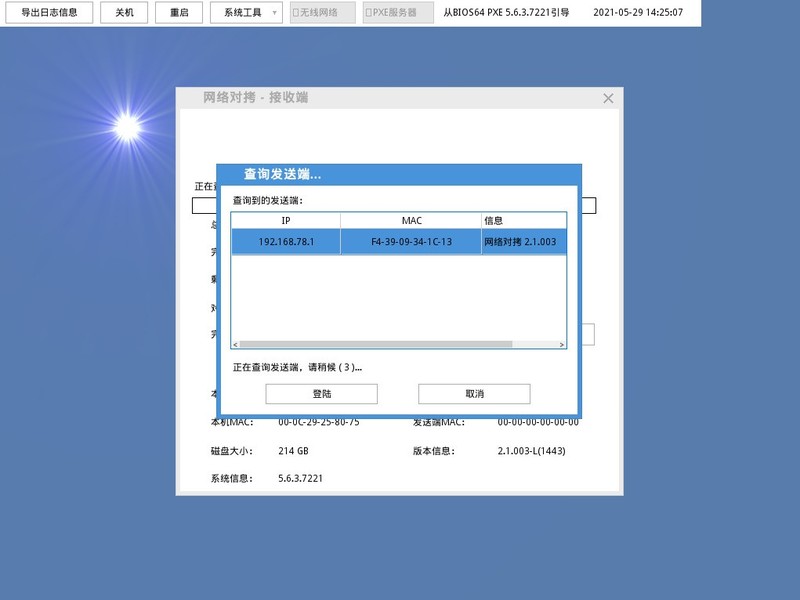Click the 登陆 (Login) button
The height and width of the screenshot is (600, 800).
pyautogui.click(x=324, y=392)
